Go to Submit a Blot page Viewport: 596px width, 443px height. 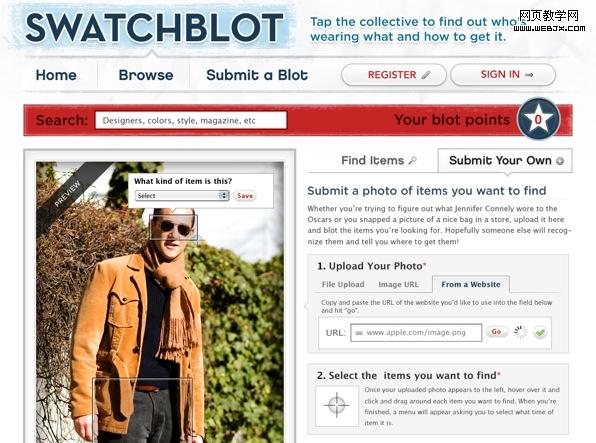[257, 75]
